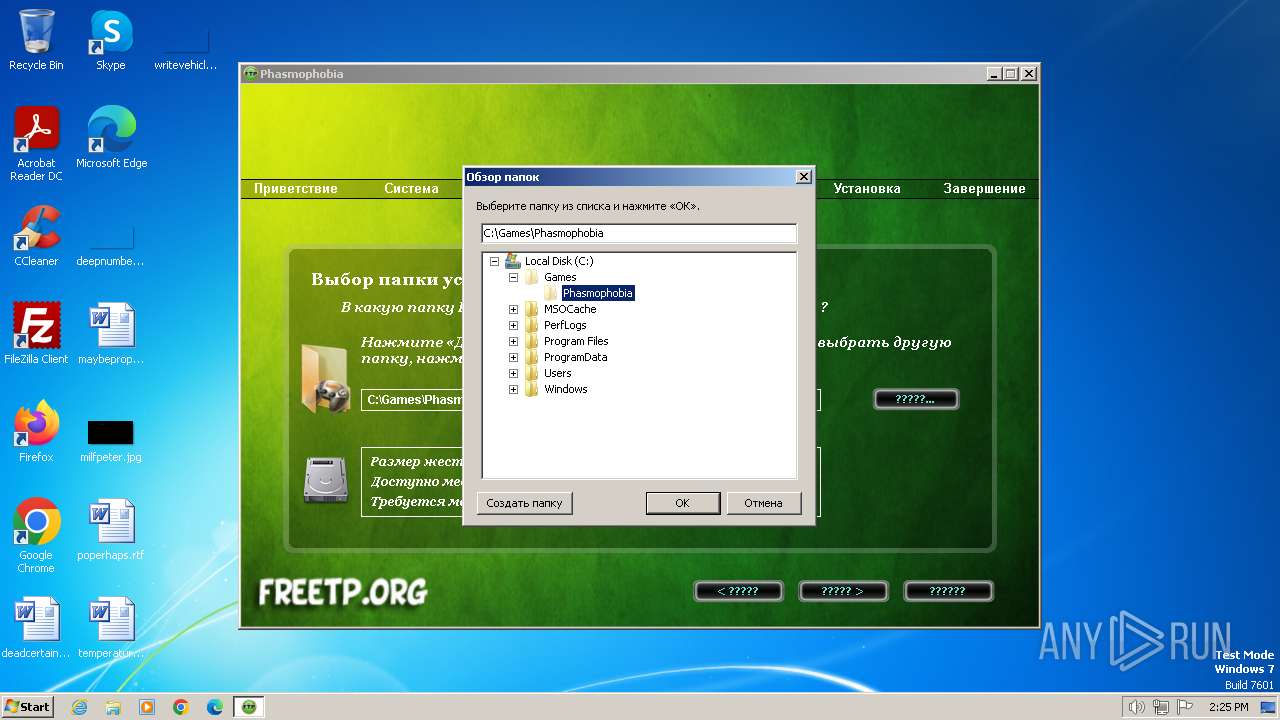Collapse the Local Disk (C:) node
1280x720 pixels.
pos(494,261)
